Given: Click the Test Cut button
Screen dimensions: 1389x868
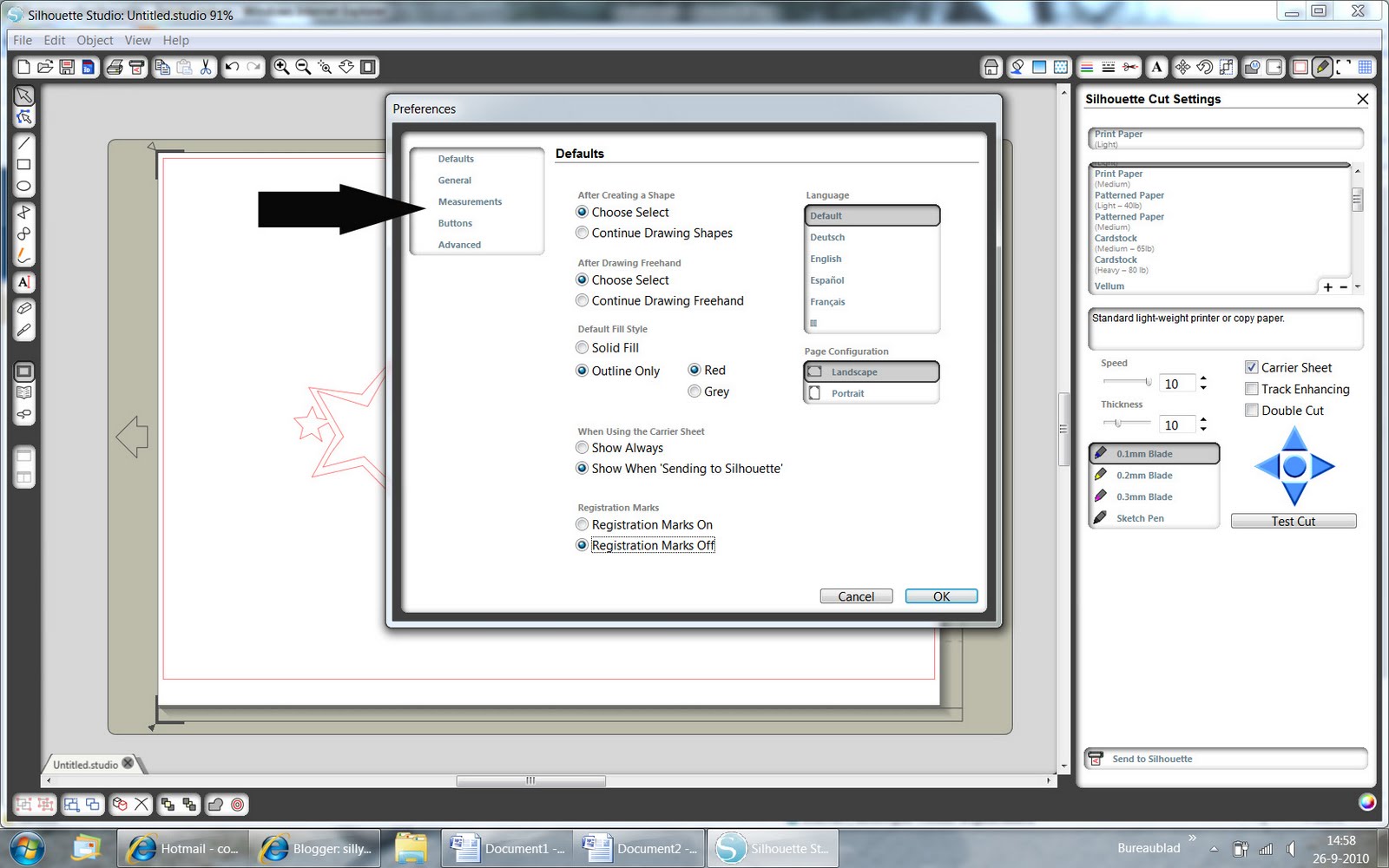Looking at the screenshot, I should click(x=1294, y=521).
